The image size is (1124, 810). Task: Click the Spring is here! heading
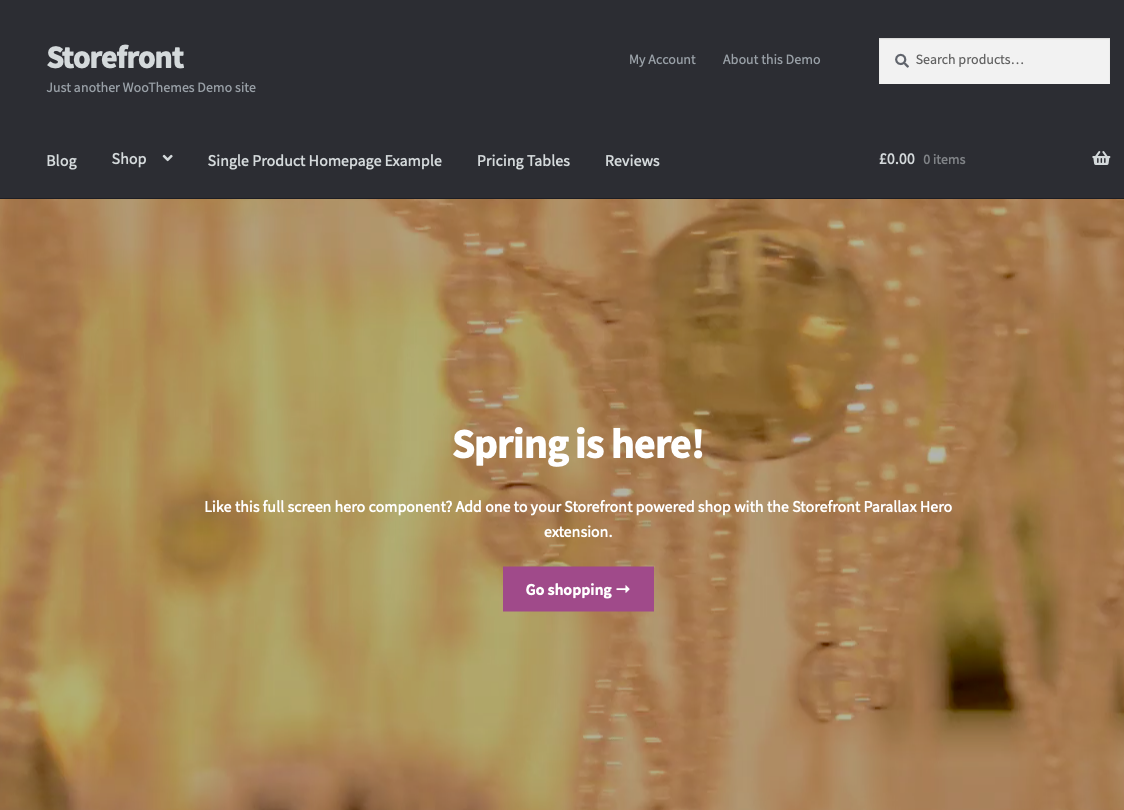coord(578,444)
